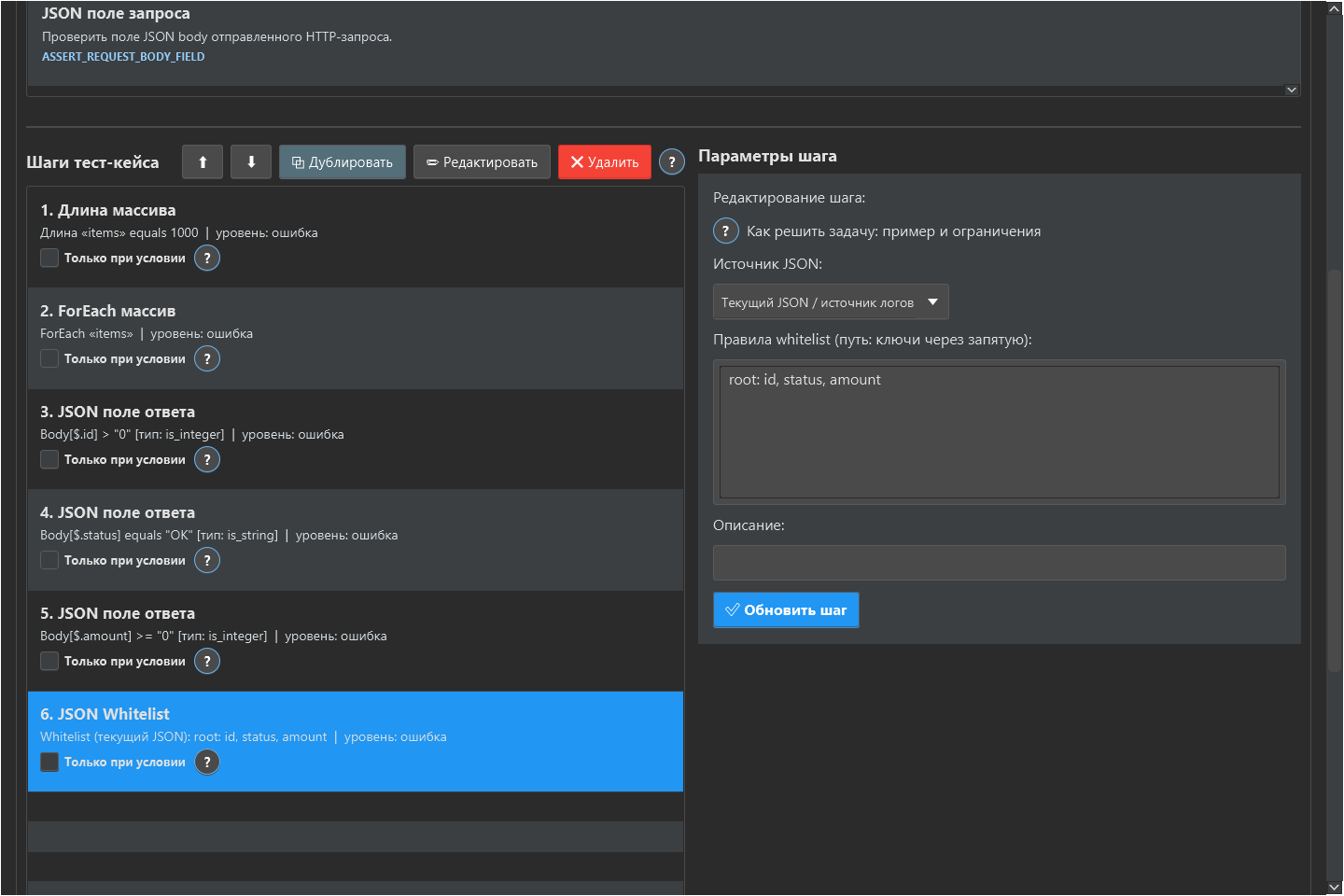Select step 4. JSON поле ответа
The width and height of the screenshot is (1344, 896).
pos(356,539)
